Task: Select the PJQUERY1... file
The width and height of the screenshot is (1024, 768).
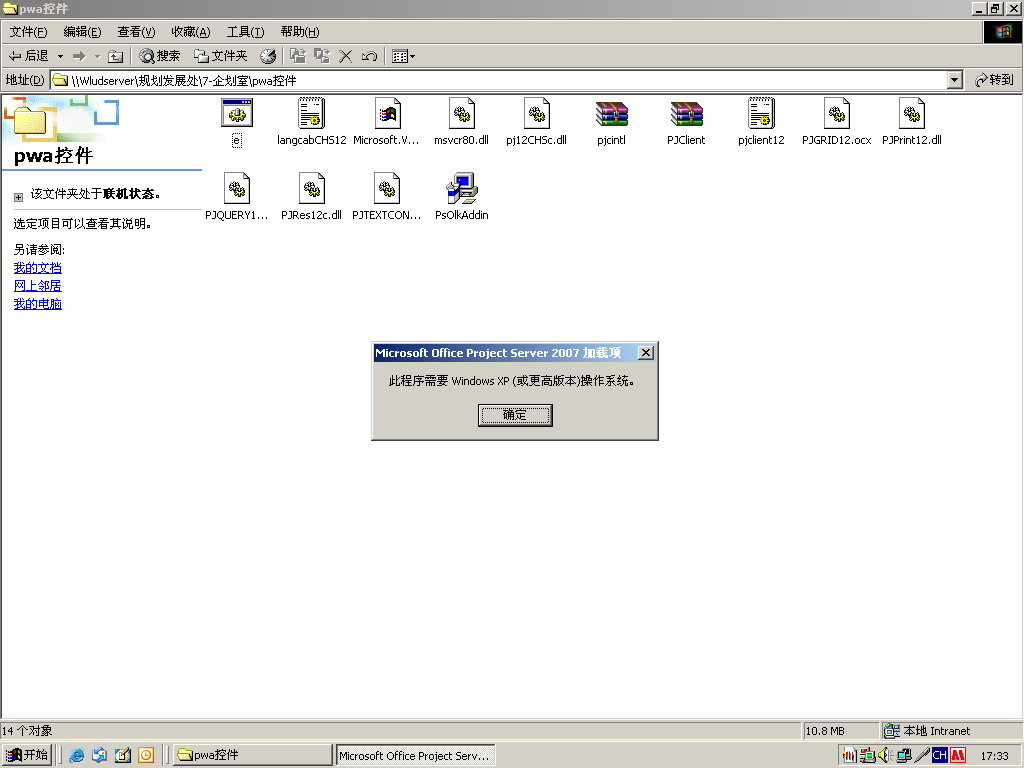Action: click(x=236, y=197)
